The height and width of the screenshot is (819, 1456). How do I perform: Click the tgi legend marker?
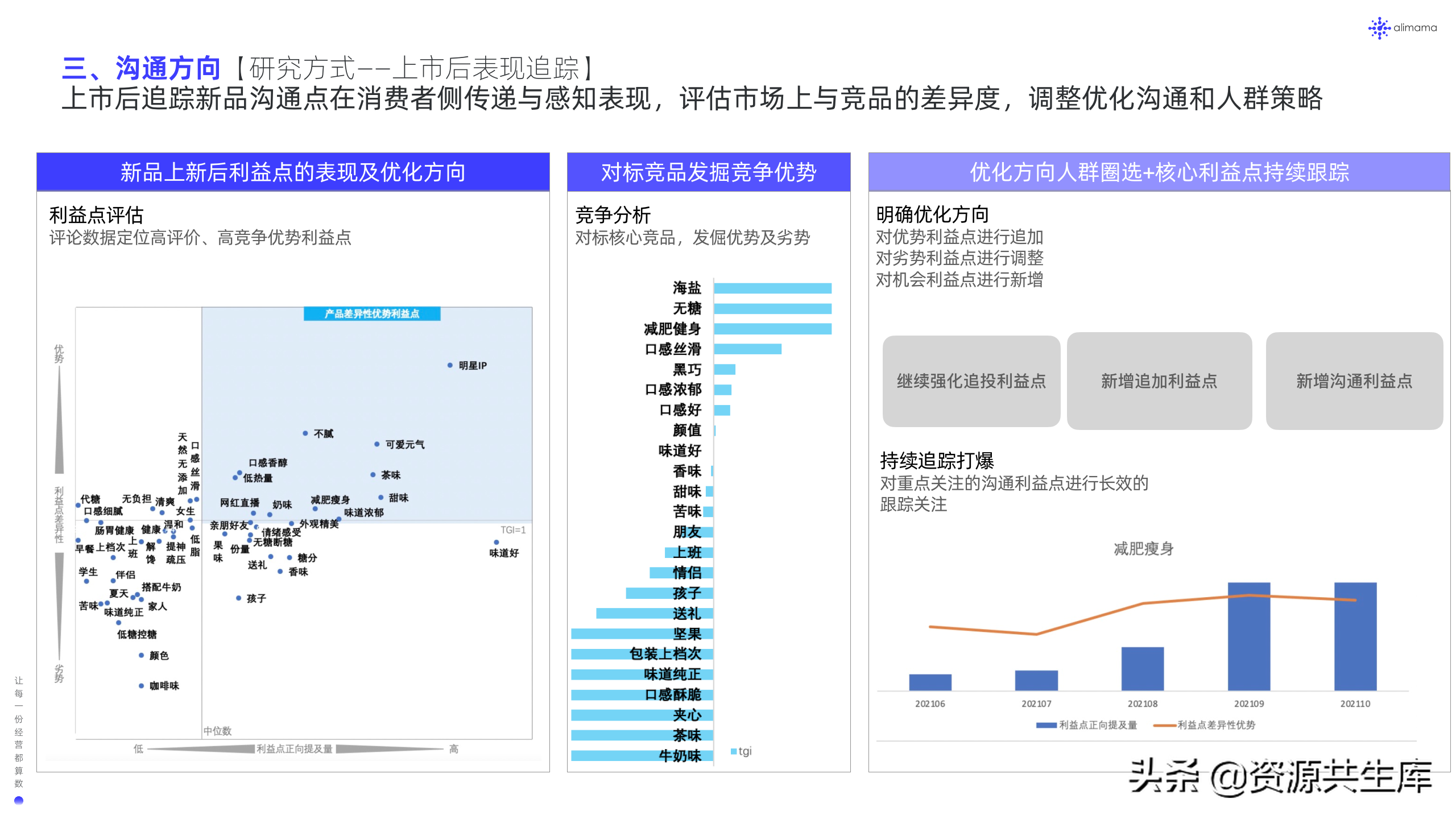[x=734, y=751]
